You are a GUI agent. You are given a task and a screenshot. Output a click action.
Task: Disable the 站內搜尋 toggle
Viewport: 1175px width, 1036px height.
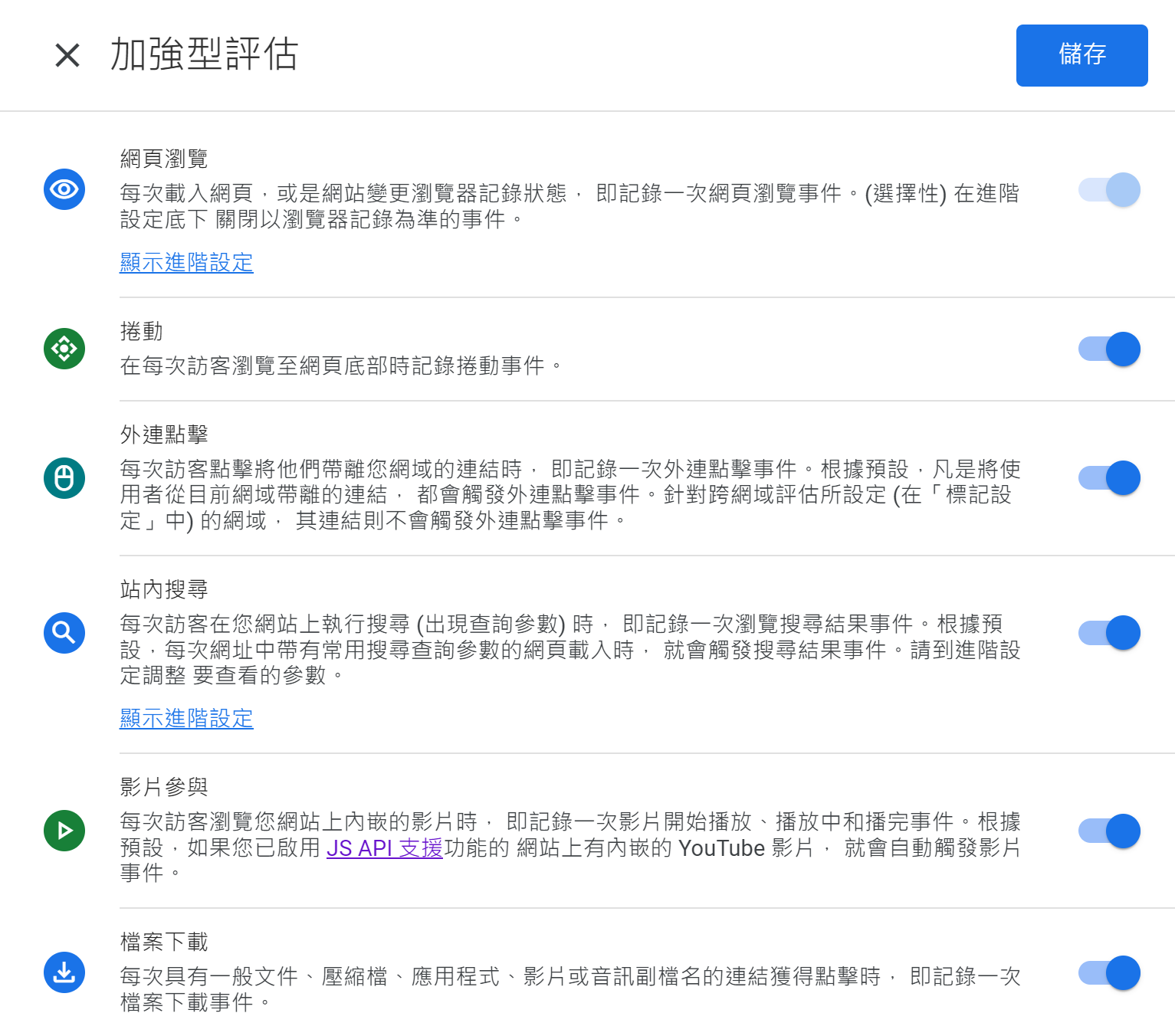click(1109, 633)
